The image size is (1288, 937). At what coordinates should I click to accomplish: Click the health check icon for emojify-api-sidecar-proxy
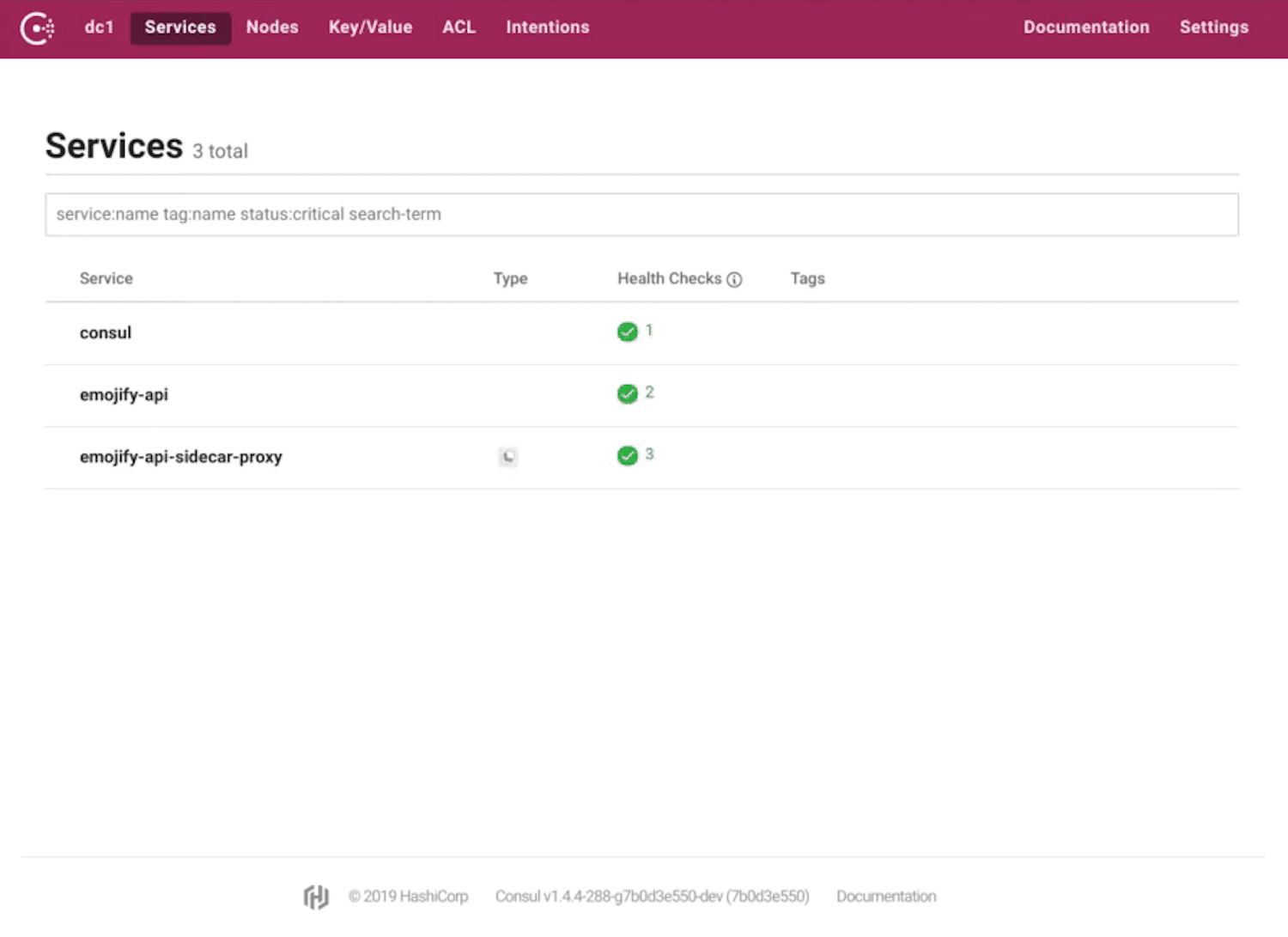point(628,456)
